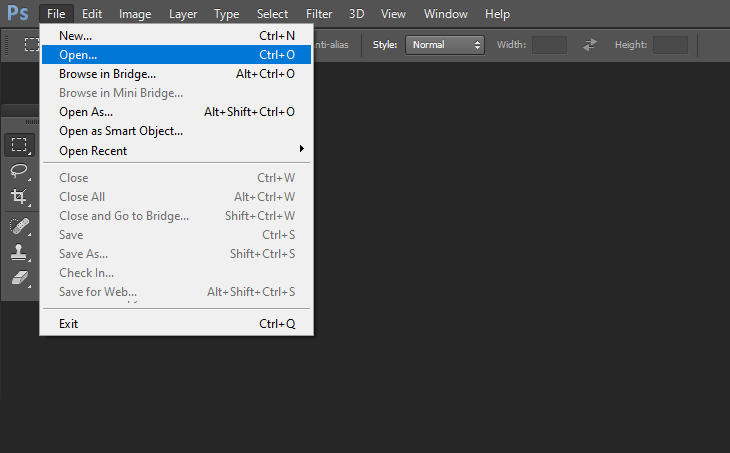Click the marquee tool preset icon in options bar

32,45
